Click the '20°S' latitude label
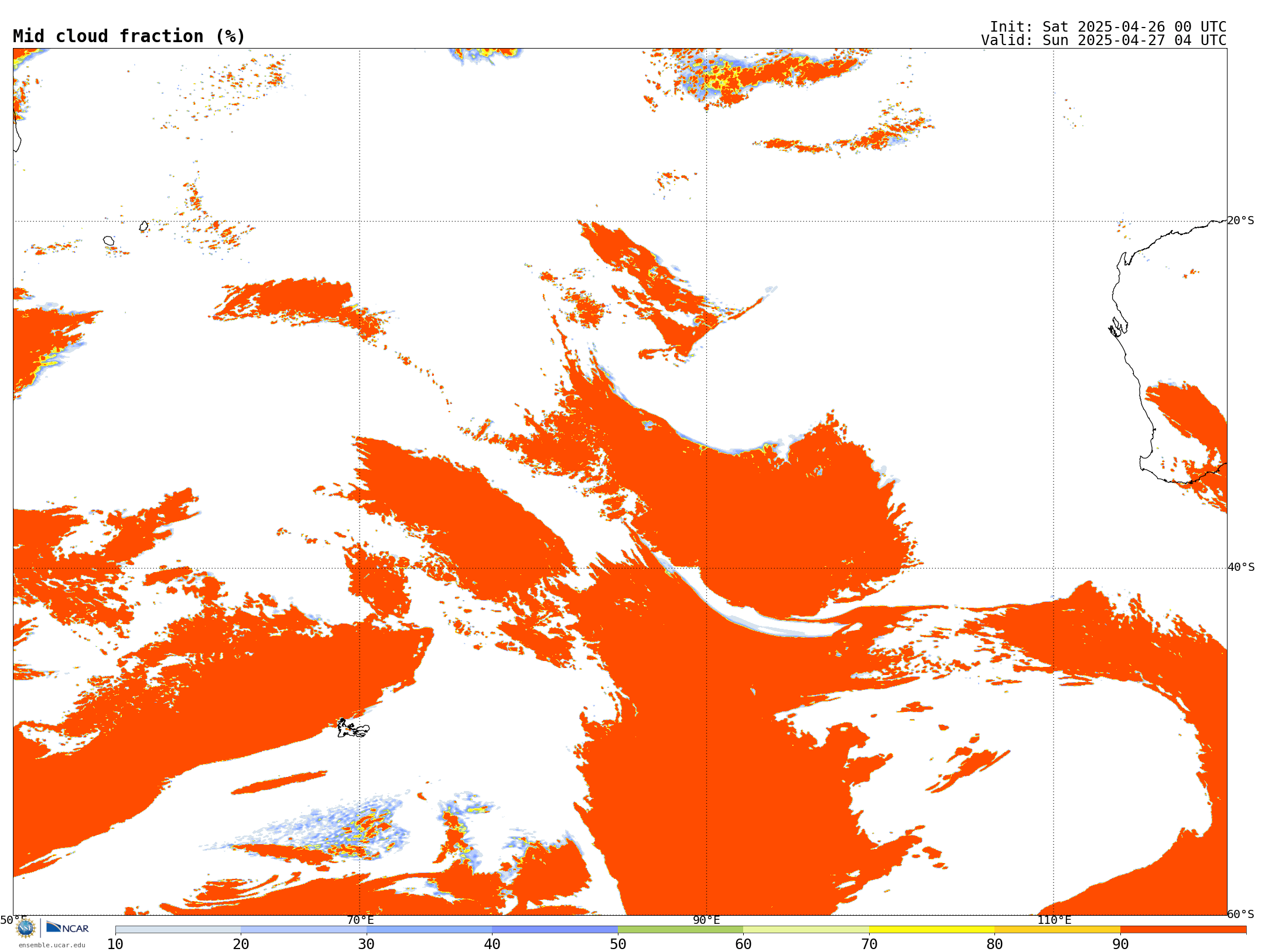 (x=1241, y=221)
